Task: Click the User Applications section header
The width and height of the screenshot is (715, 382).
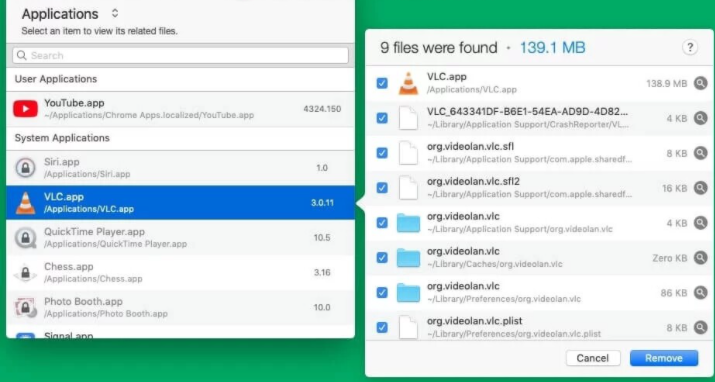Action: point(56,79)
